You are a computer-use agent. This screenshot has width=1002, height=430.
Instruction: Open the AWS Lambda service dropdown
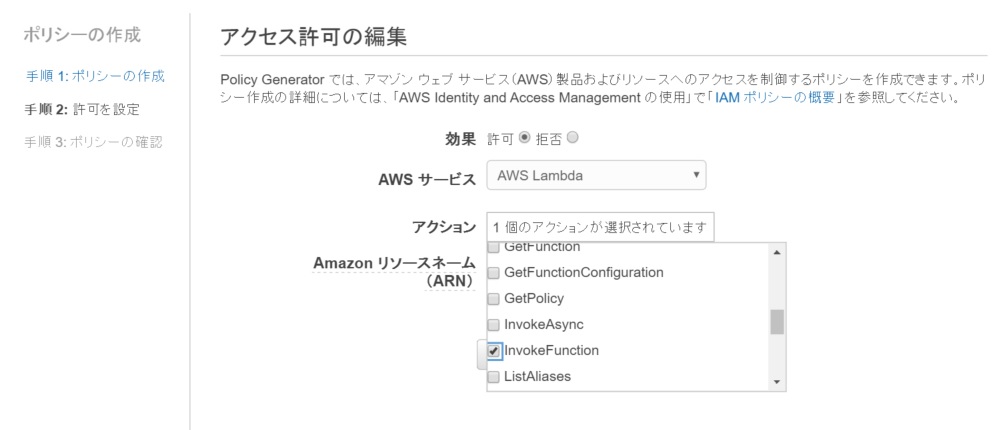point(596,175)
